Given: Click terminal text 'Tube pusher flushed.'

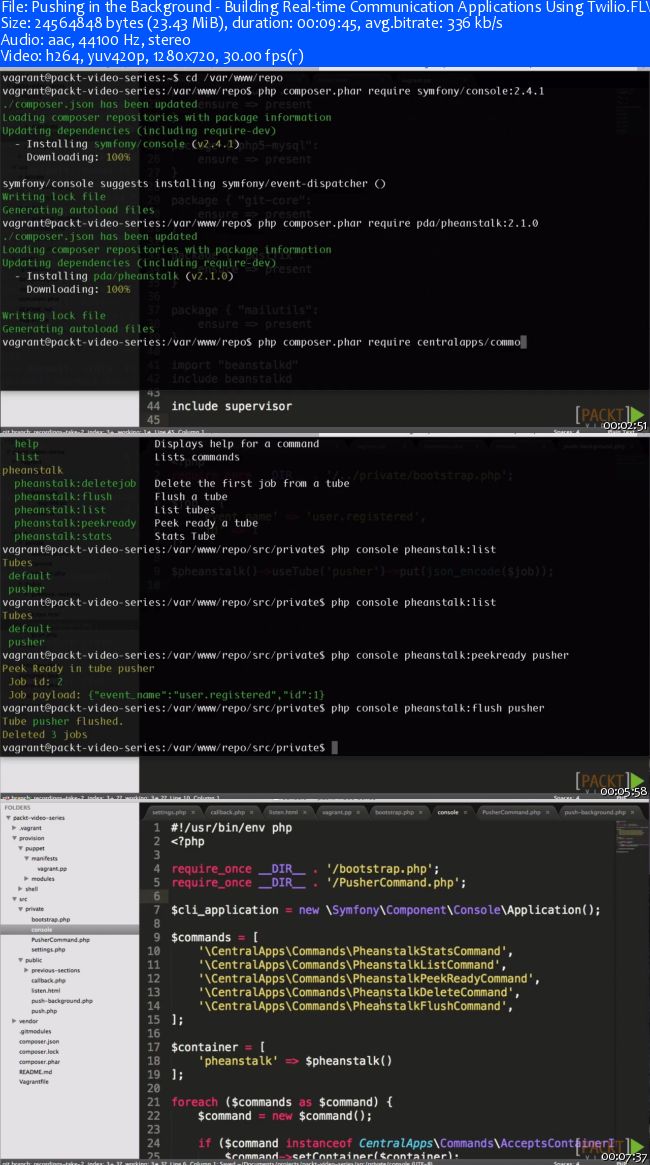Looking at the screenshot, I should (x=62, y=721).
